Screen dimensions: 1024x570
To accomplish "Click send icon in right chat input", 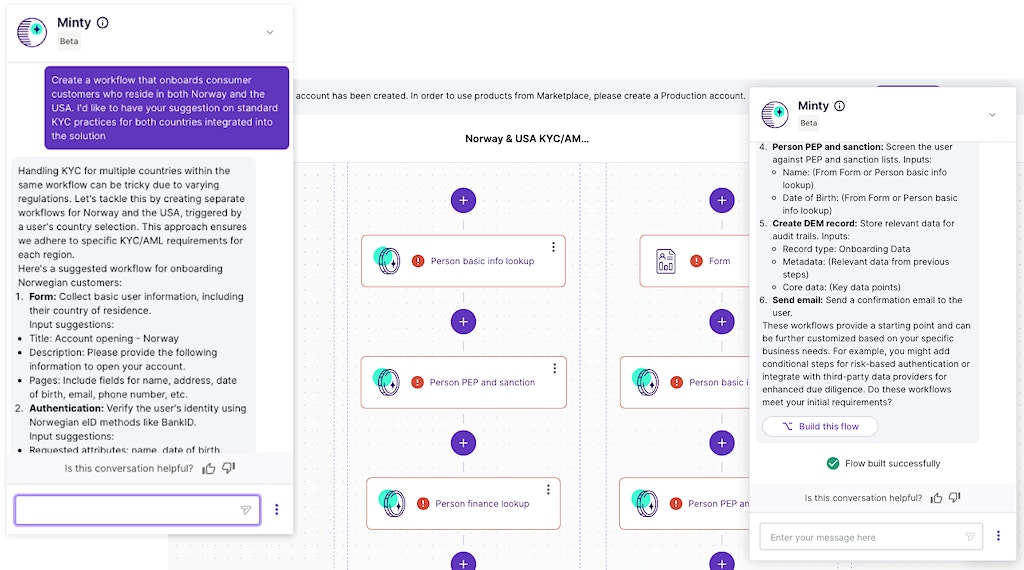I will 969,537.
